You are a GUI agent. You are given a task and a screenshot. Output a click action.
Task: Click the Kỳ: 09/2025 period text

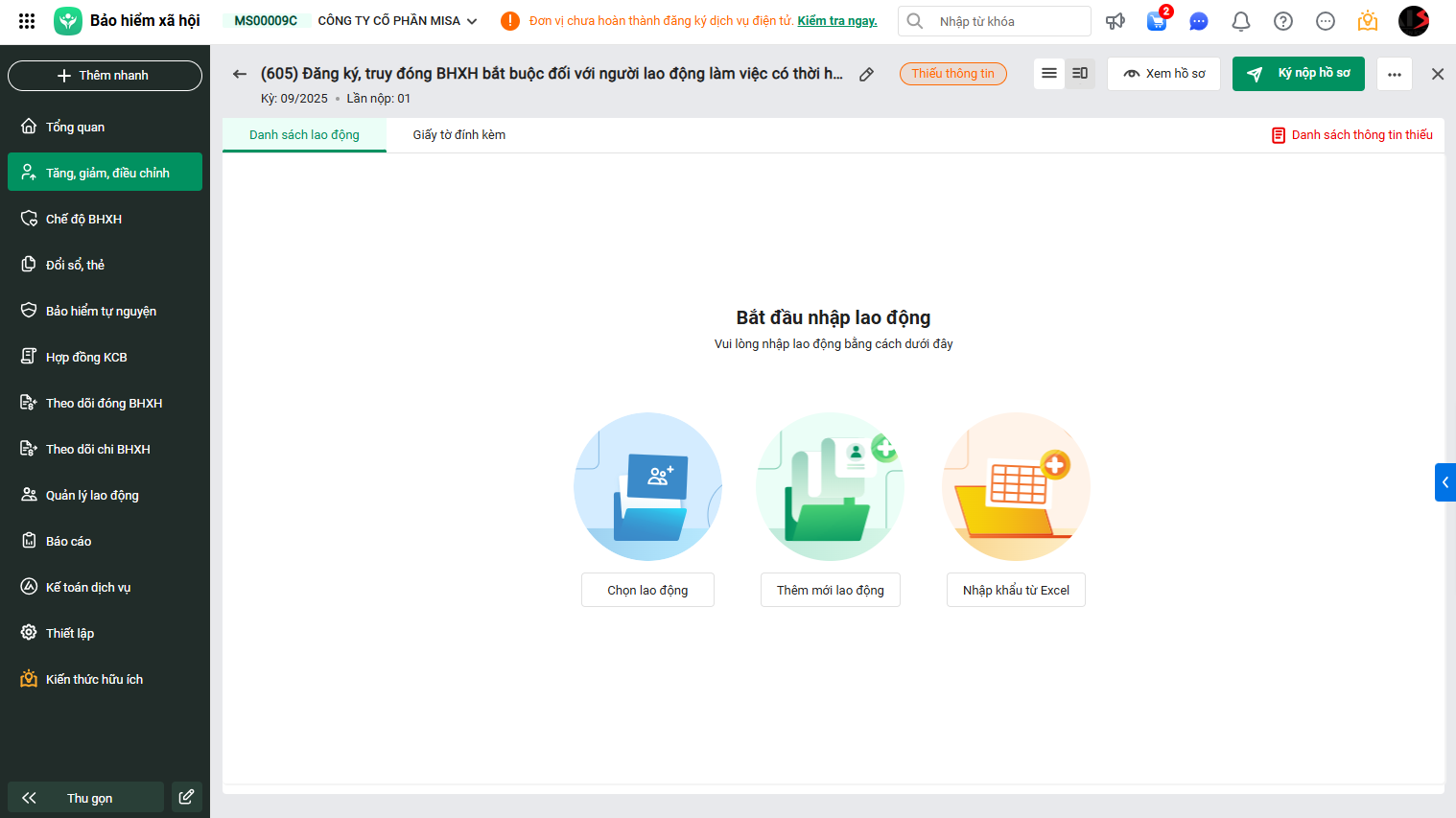point(294,99)
